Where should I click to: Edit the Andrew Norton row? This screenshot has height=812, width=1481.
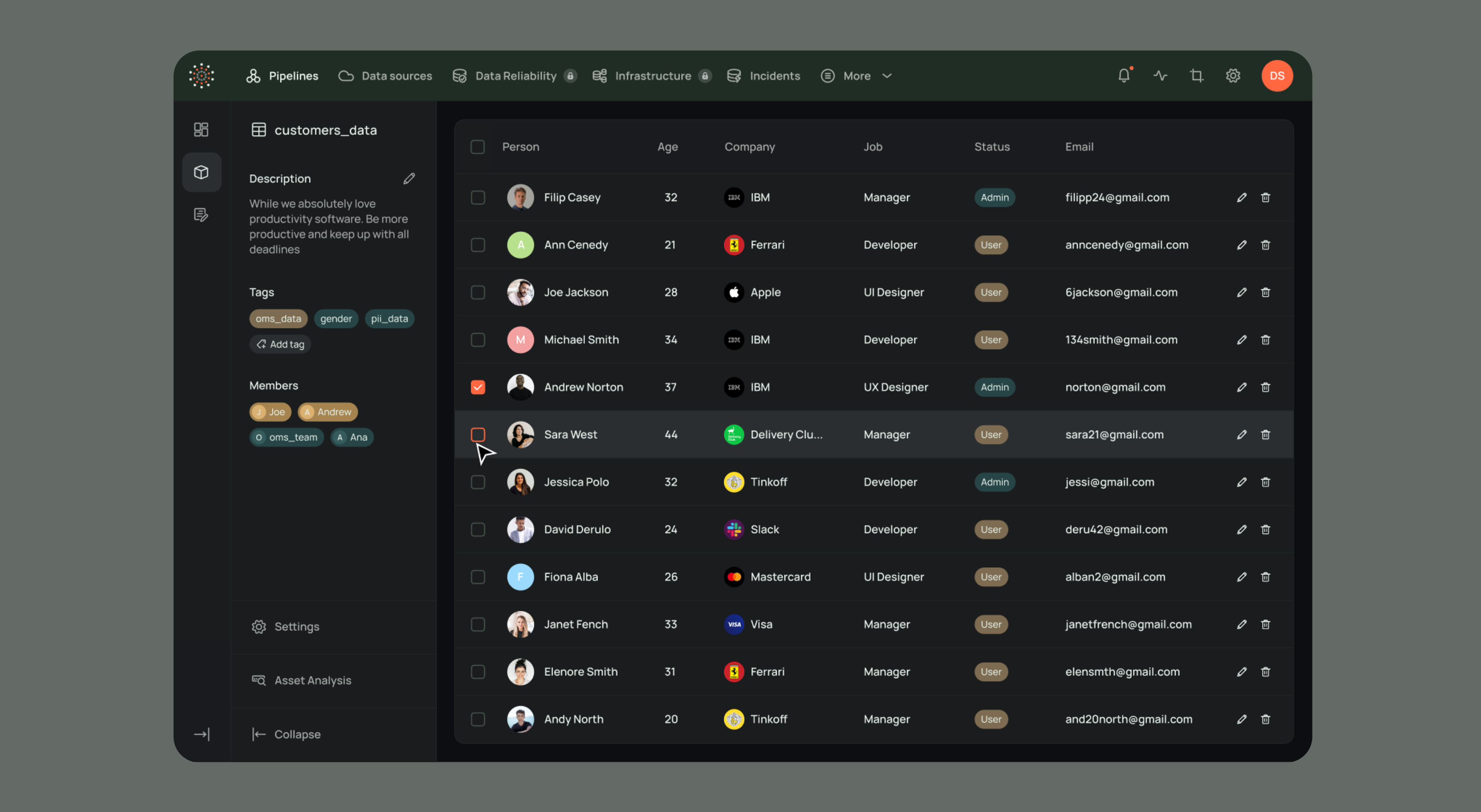pyautogui.click(x=1242, y=387)
